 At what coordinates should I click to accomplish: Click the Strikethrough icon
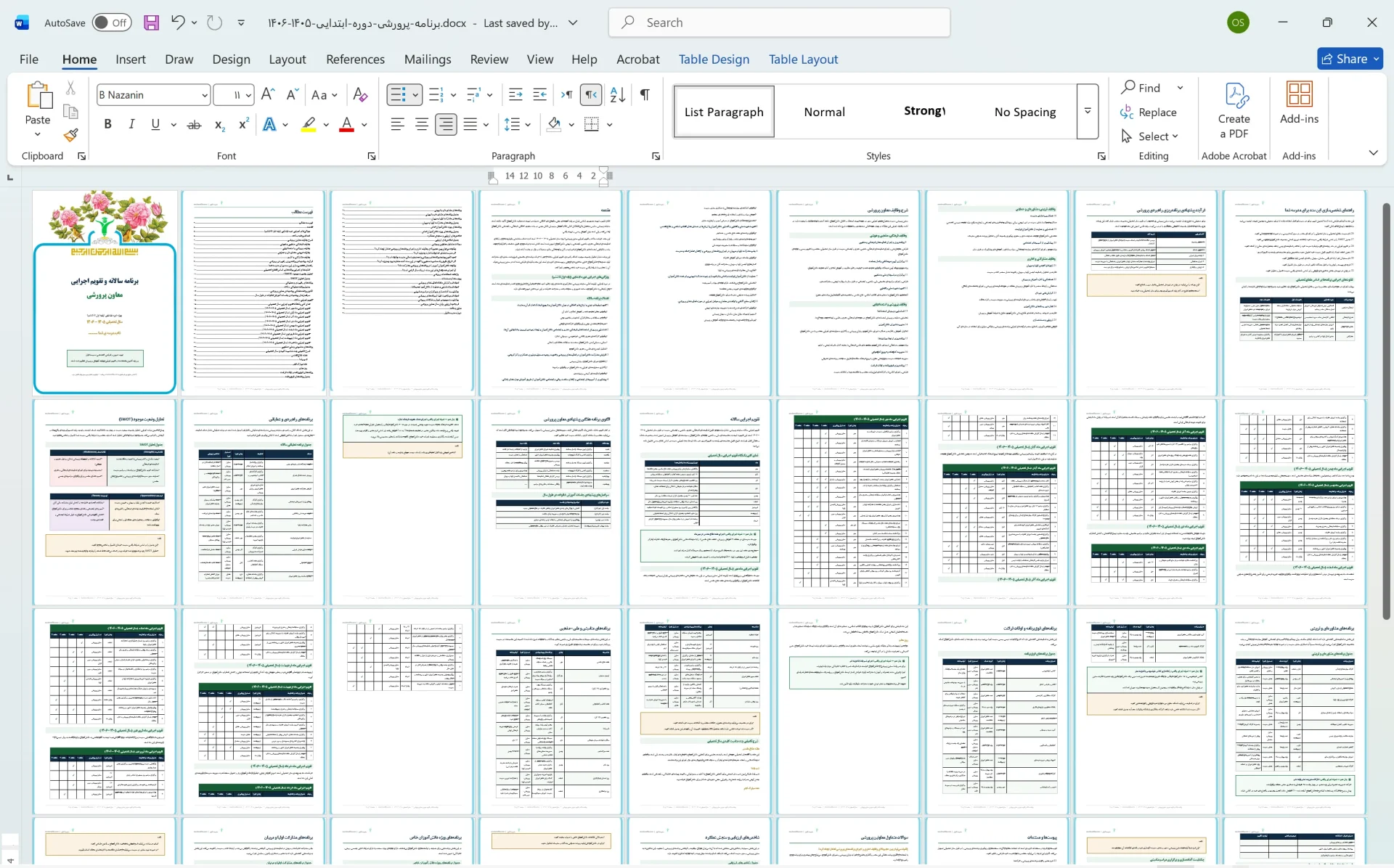point(194,125)
